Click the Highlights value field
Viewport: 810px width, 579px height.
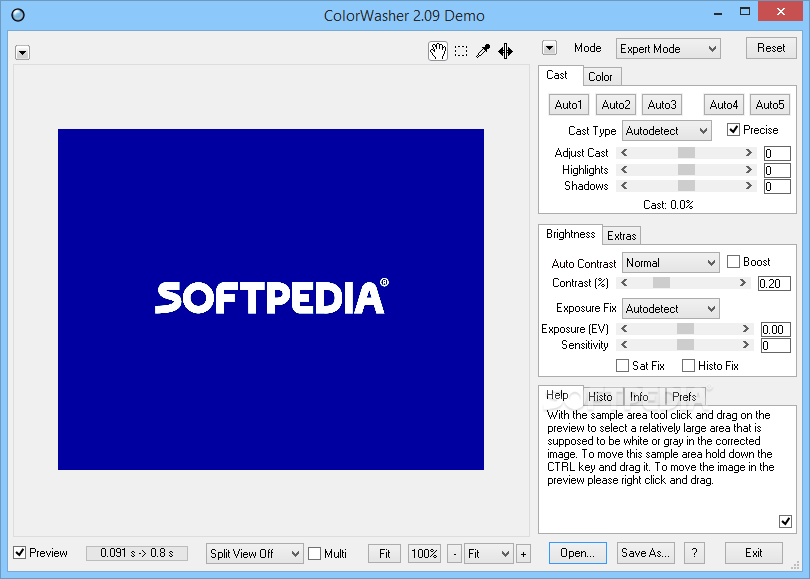pyautogui.click(x=777, y=170)
